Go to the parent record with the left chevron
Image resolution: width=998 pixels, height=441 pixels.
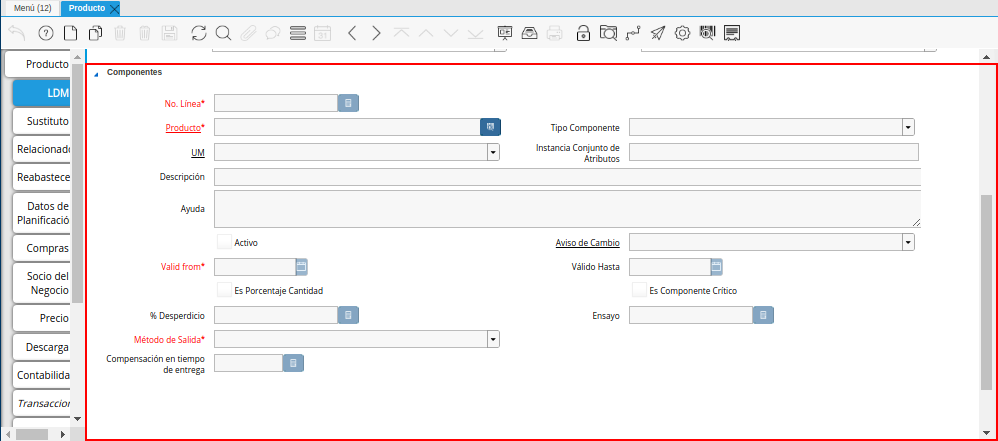(x=351, y=33)
